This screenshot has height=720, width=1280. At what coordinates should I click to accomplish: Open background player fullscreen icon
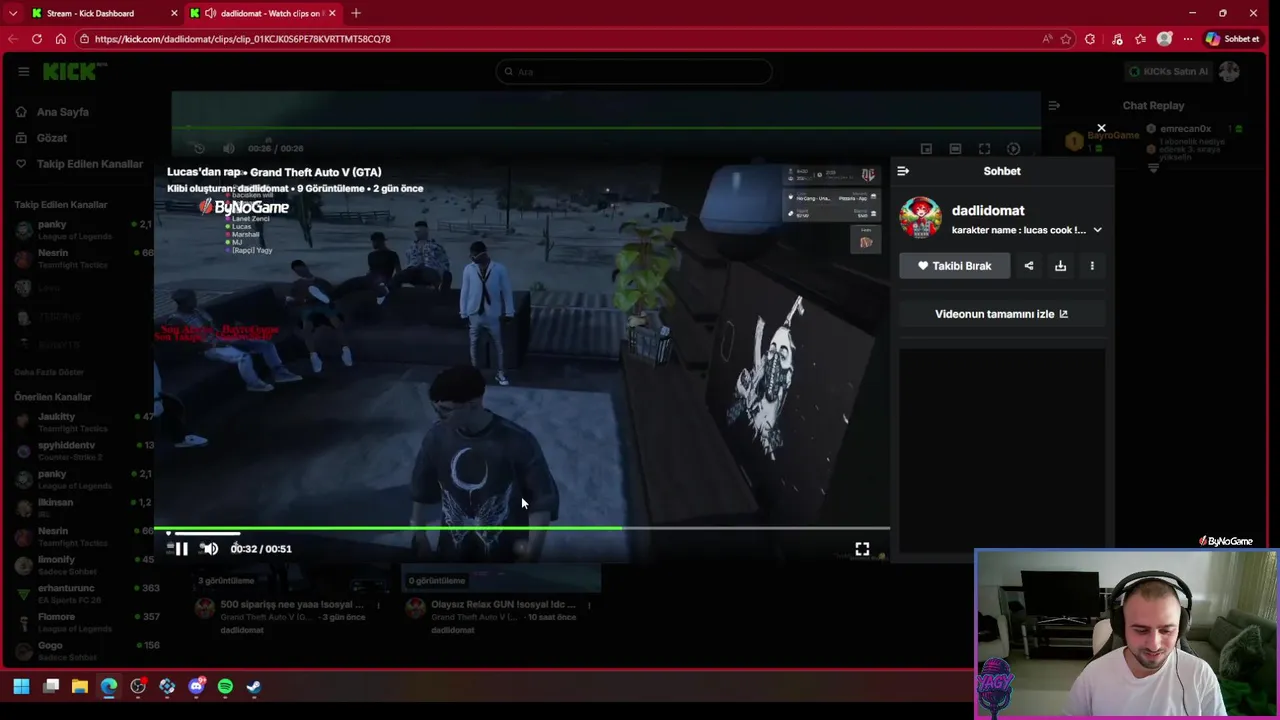tap(984, 149)
